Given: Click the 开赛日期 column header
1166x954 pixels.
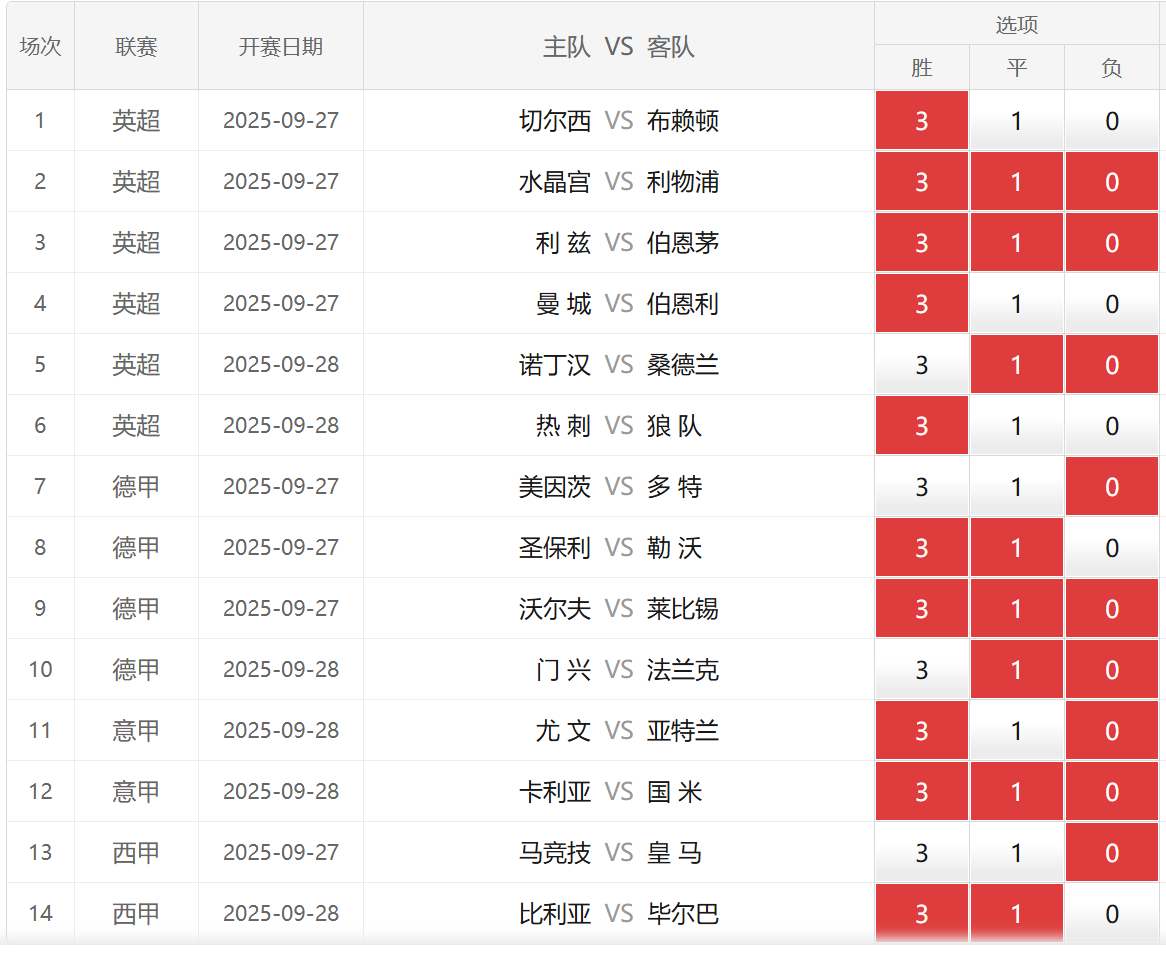Looking at the screenshot, I should (281, 47).
